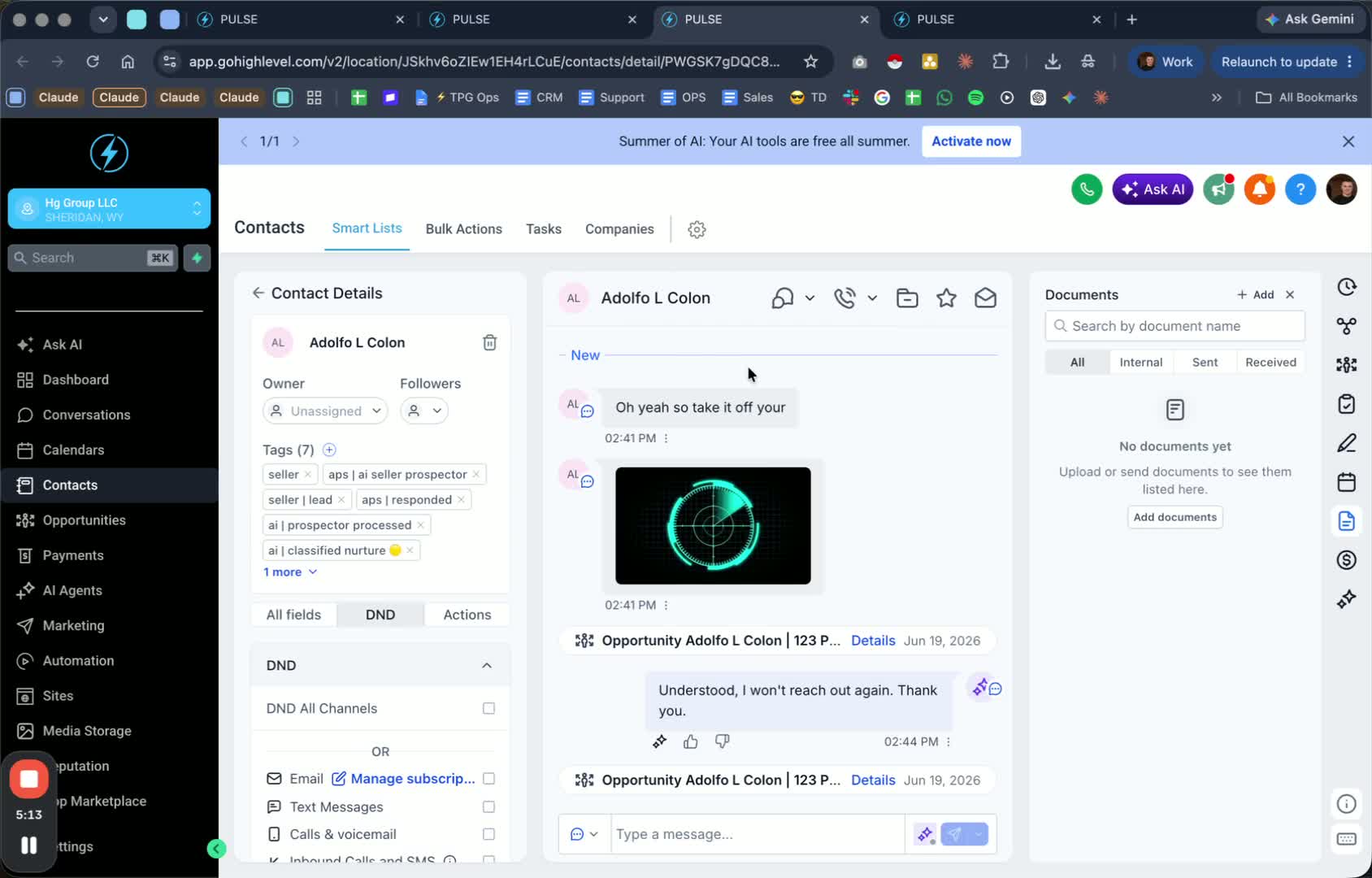Click the Type a message field
The width and height of the screenshot is (1372, 878).
tap(758, 834)
